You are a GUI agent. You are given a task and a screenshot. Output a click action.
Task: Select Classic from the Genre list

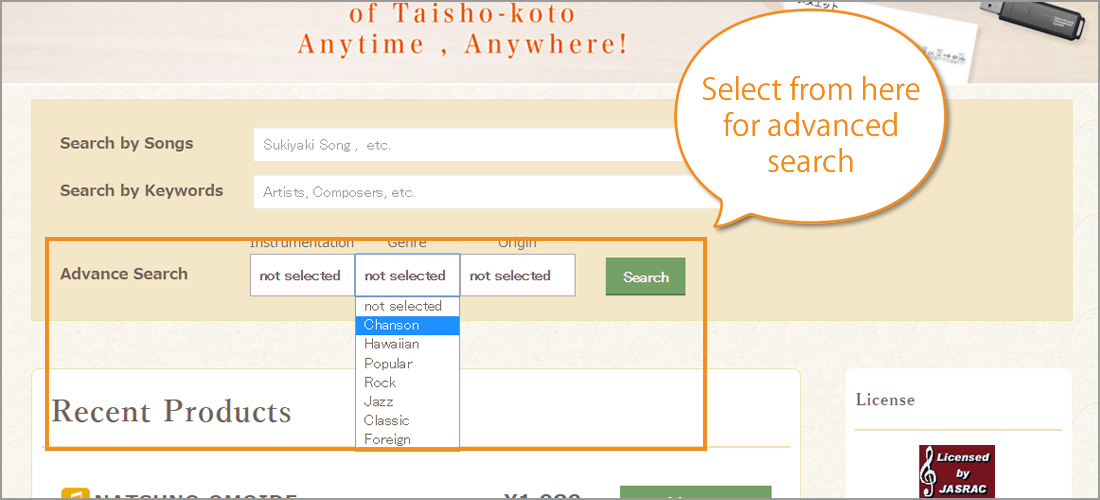[408, 420]
